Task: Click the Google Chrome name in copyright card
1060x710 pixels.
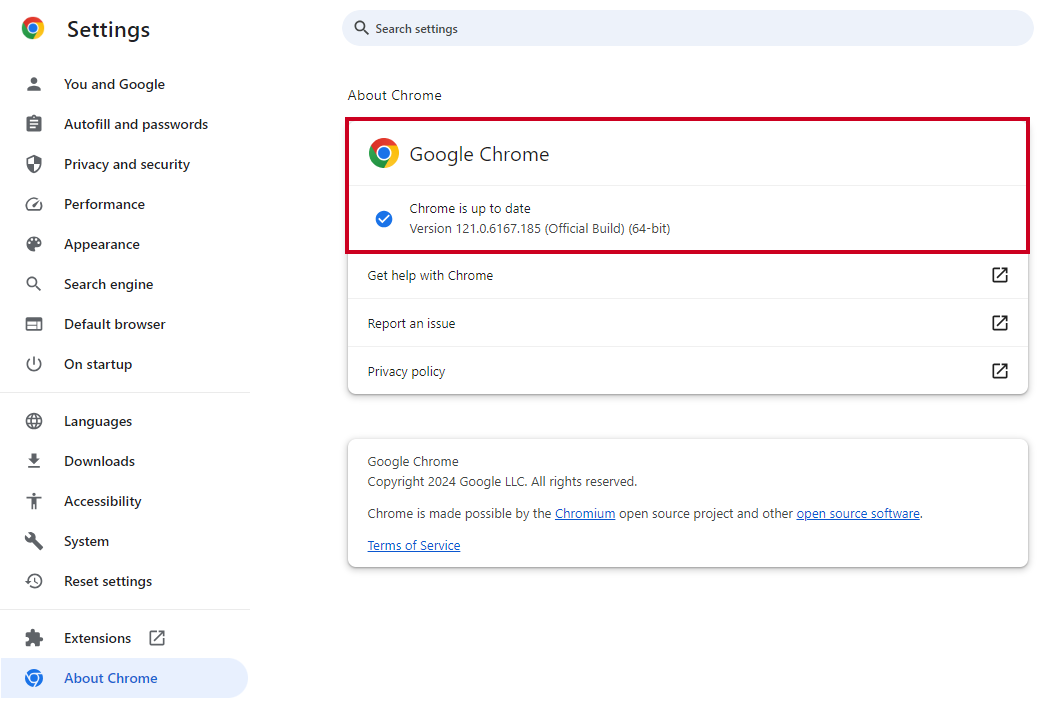Action: (x=413, y=461)
